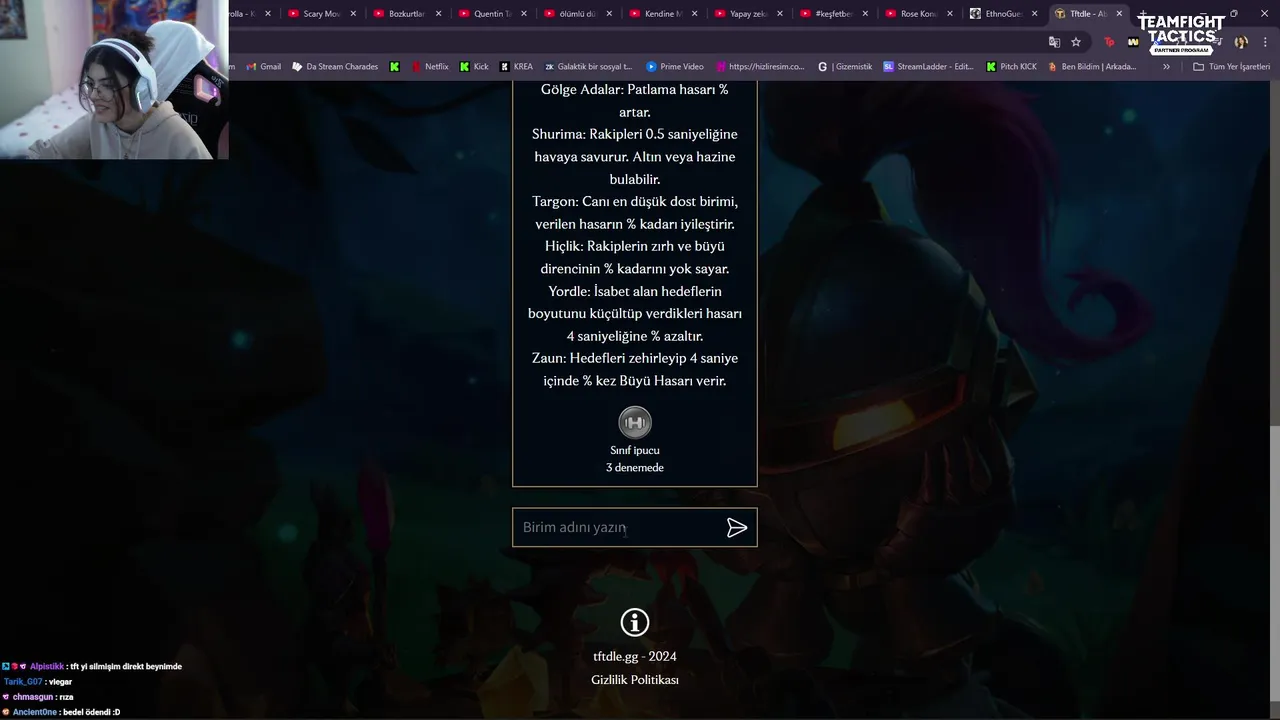This screenshot has height=720, width=1280.
Task: Expand hidden bookmarks with the chevron
Action: (1166, 67)
